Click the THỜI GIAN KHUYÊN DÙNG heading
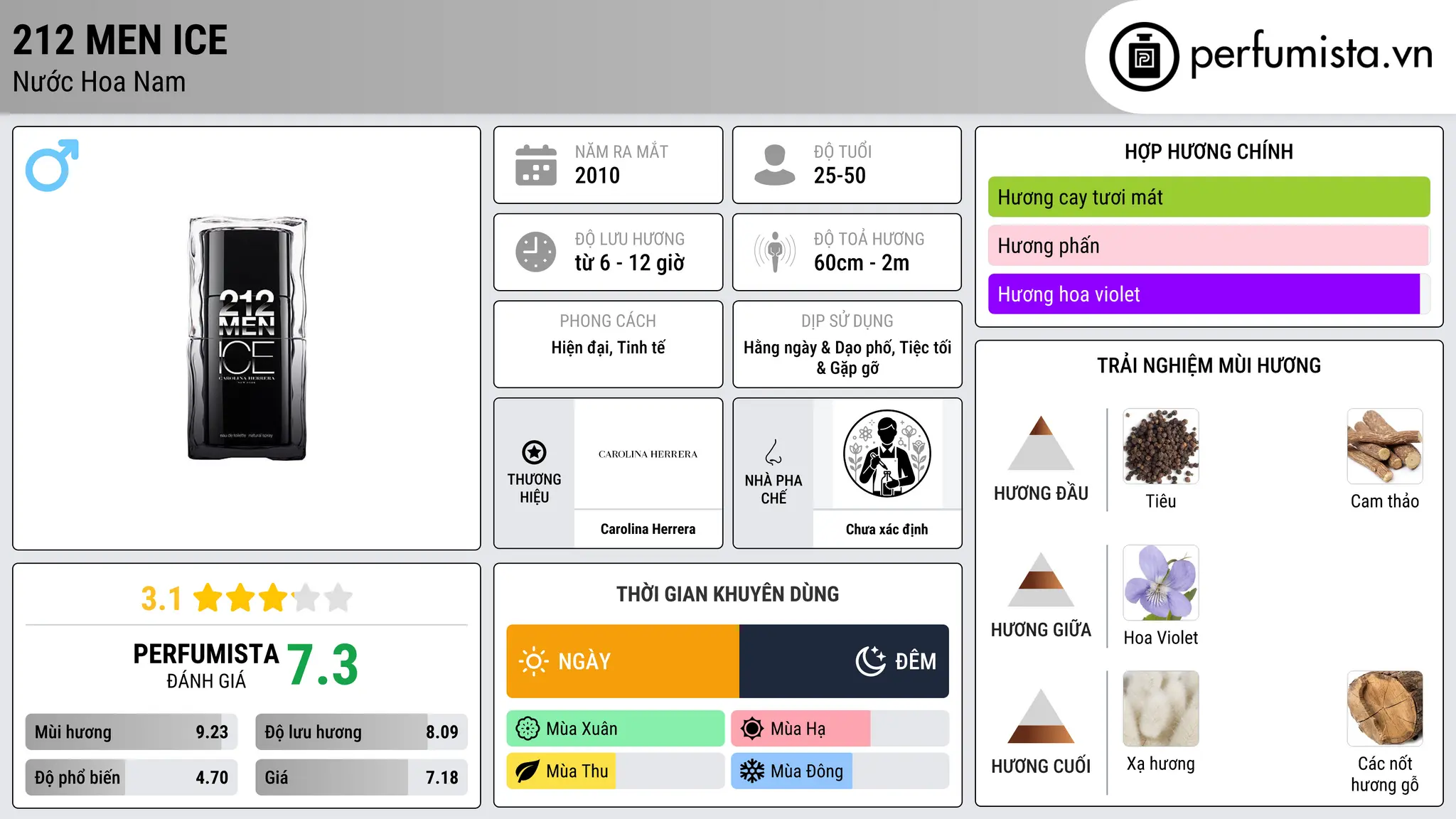The height and width of the screenshot is (819, 1456). pos(727,594)
